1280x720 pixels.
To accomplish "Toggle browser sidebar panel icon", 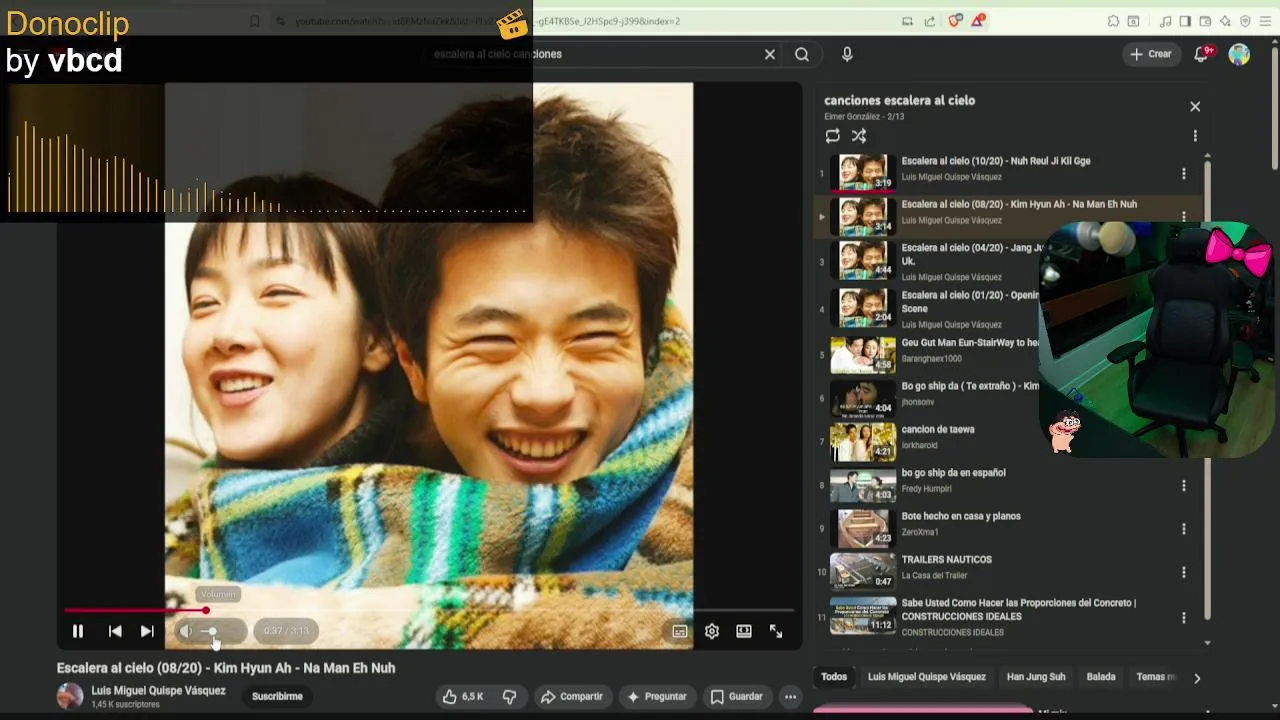I will (1185, 21).
